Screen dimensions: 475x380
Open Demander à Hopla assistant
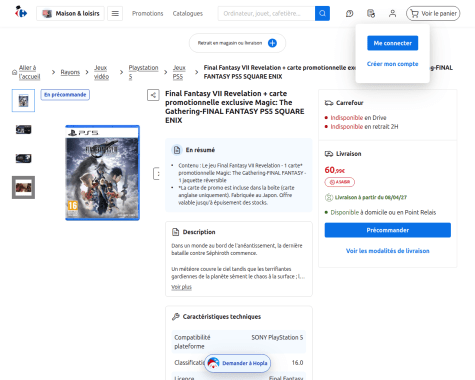pos(237,363)
